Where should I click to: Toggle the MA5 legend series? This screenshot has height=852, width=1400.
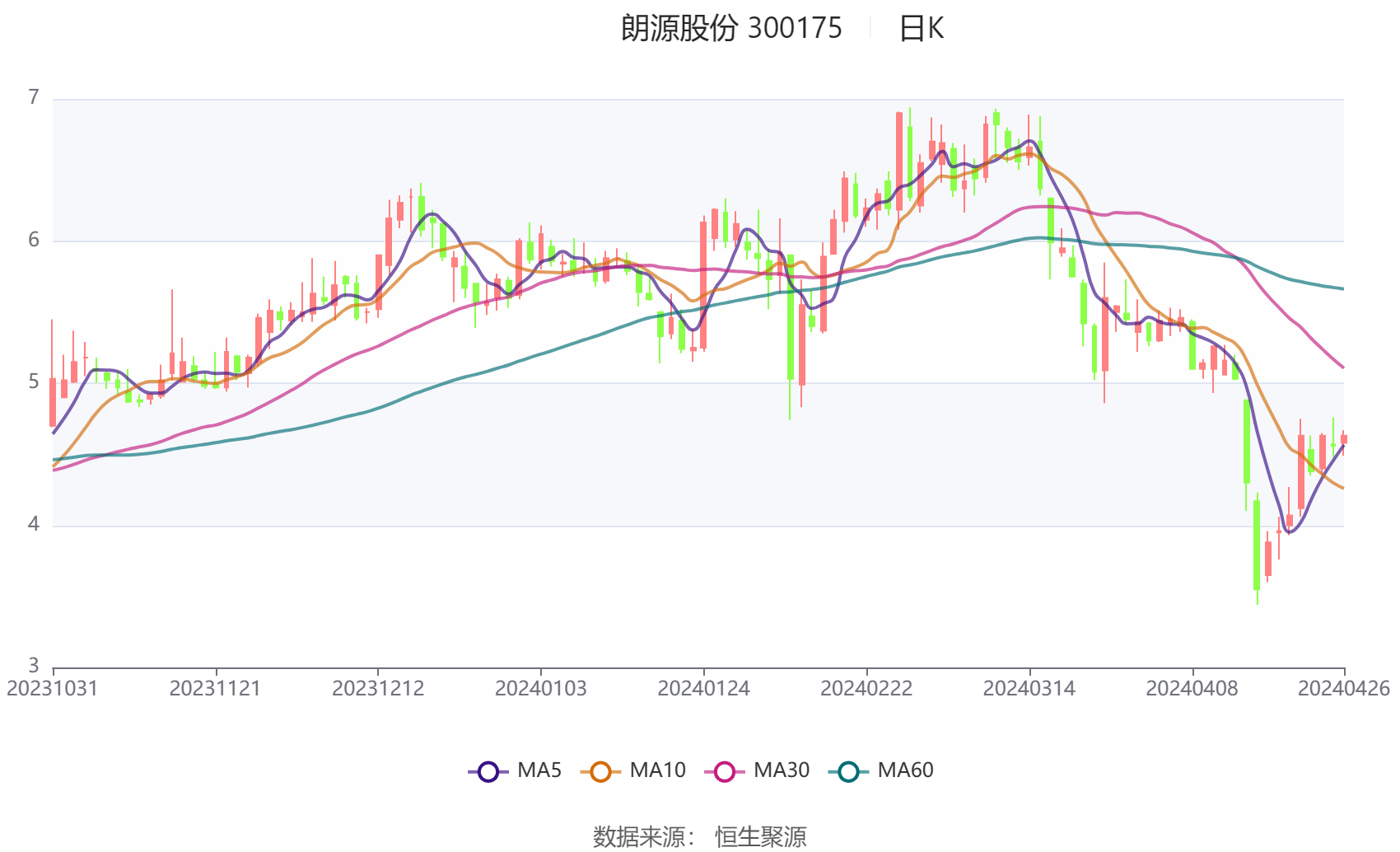(x=515, y=771)
